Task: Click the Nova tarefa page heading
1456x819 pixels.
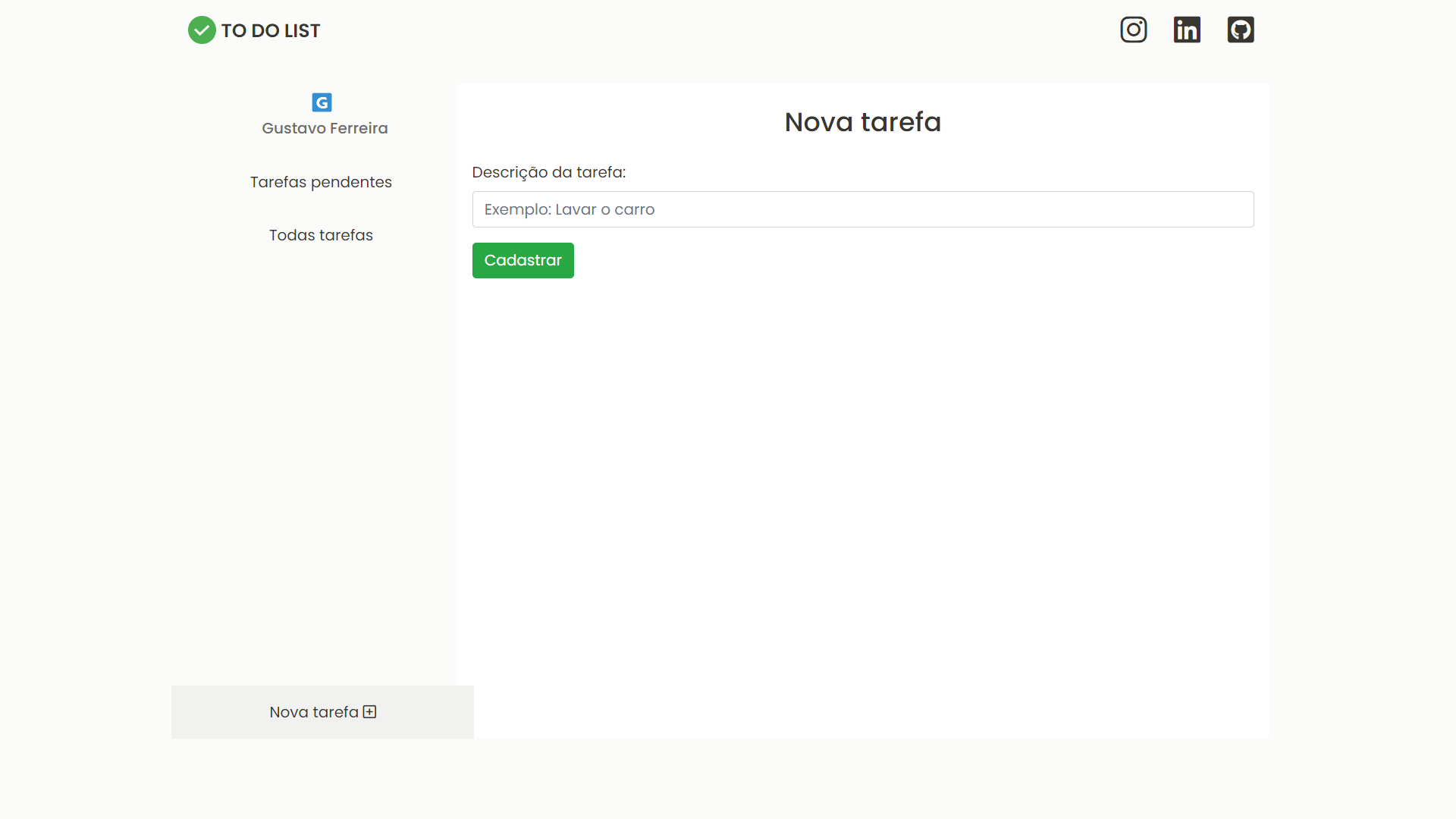Action: [x=863, y=122]
